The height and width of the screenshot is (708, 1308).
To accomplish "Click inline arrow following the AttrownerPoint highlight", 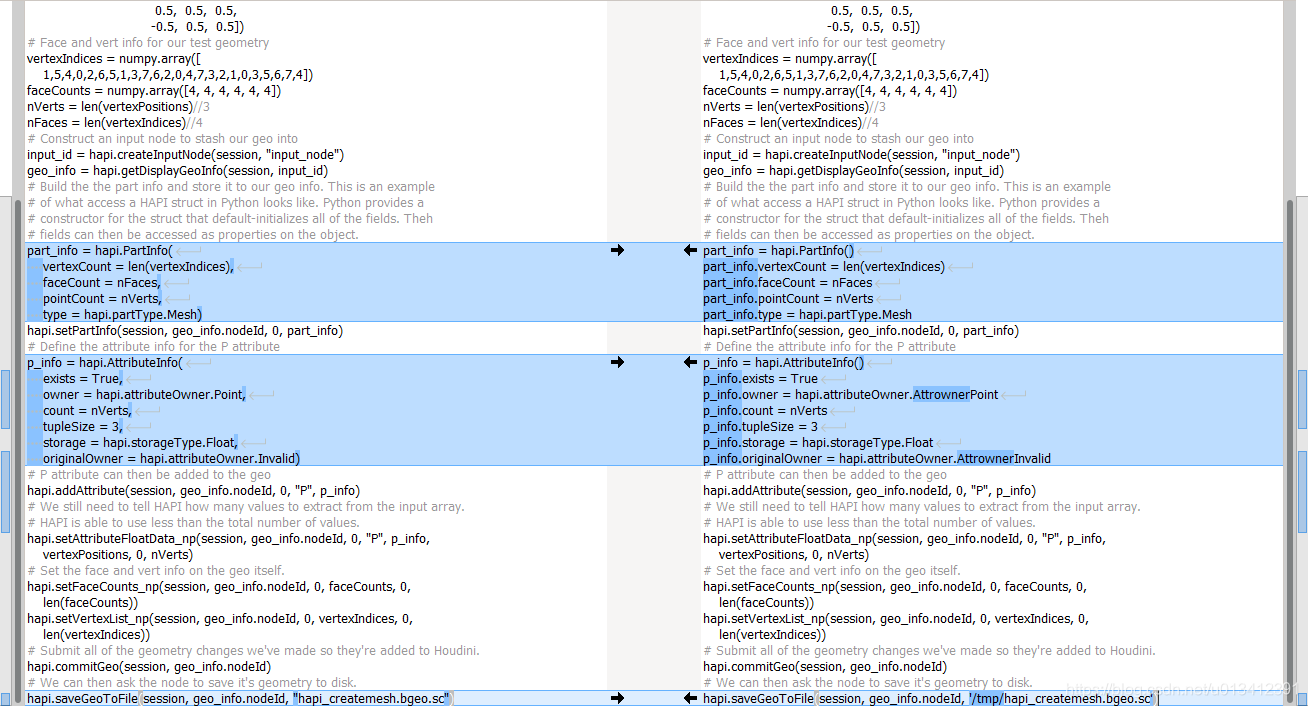I will [1014, 394].
